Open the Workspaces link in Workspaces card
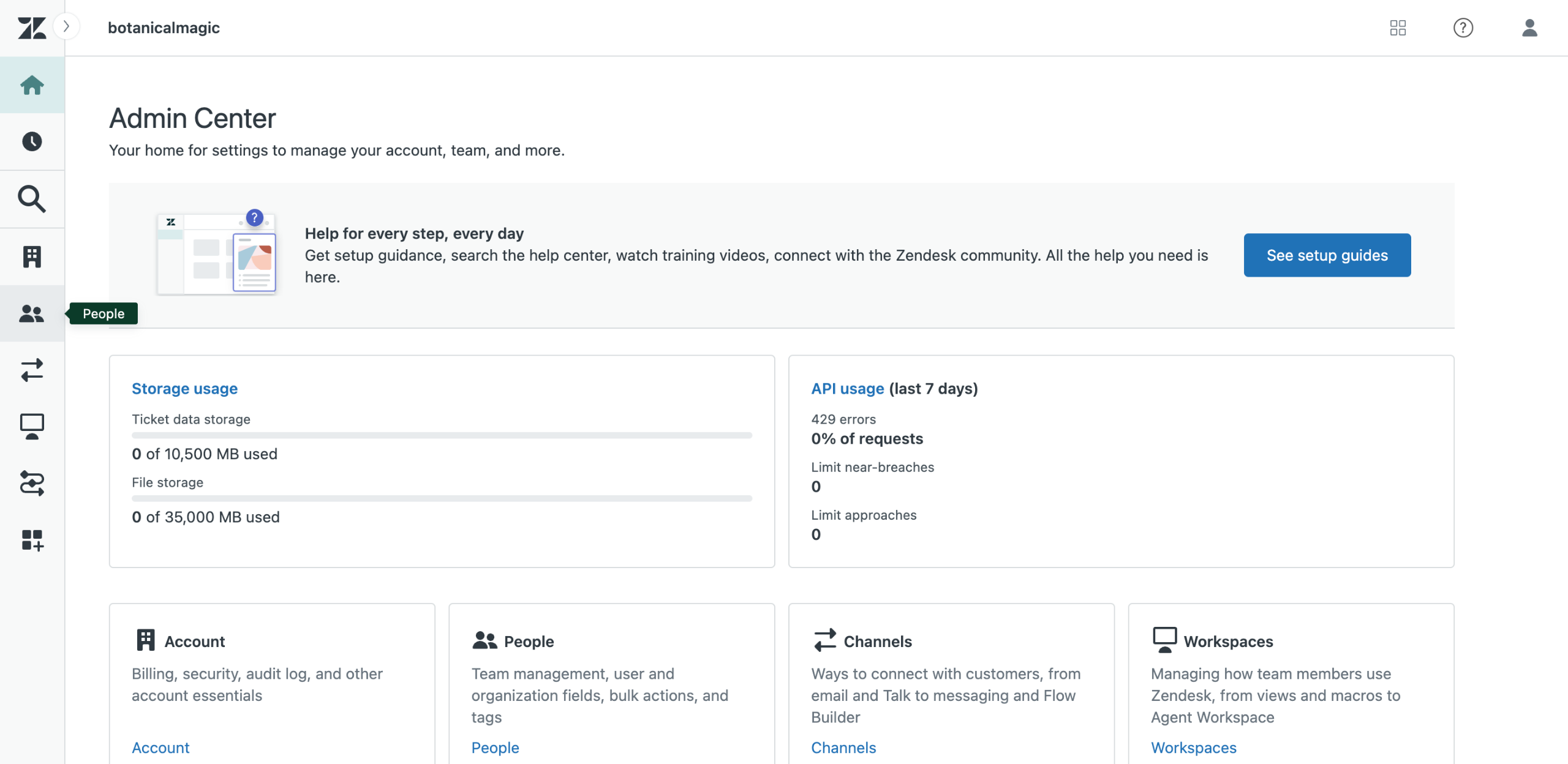Image resolution: width=1568 pixels, height=764 pixels. [1194, 747]
